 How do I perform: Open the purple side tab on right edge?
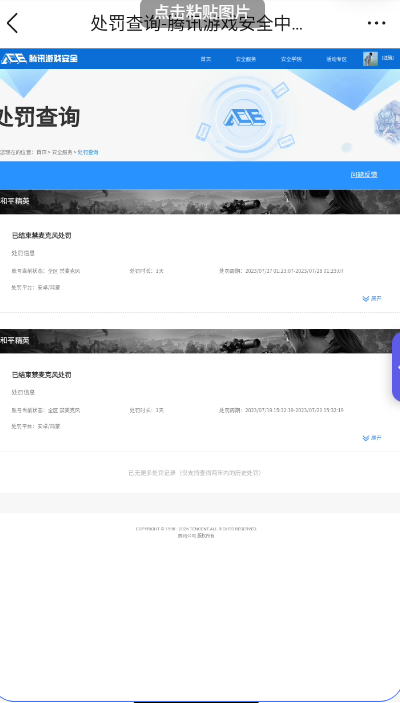tap(396, 367)
